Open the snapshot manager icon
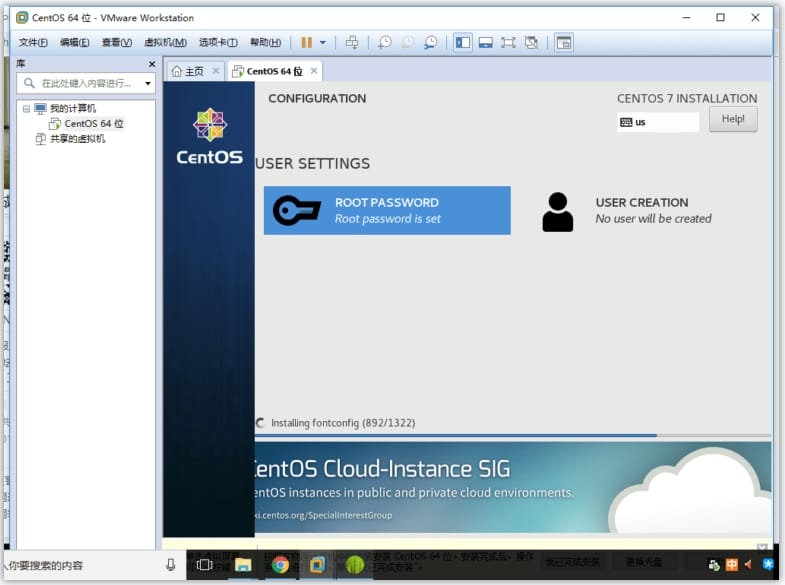785x585 pixels. pos(430,42)
